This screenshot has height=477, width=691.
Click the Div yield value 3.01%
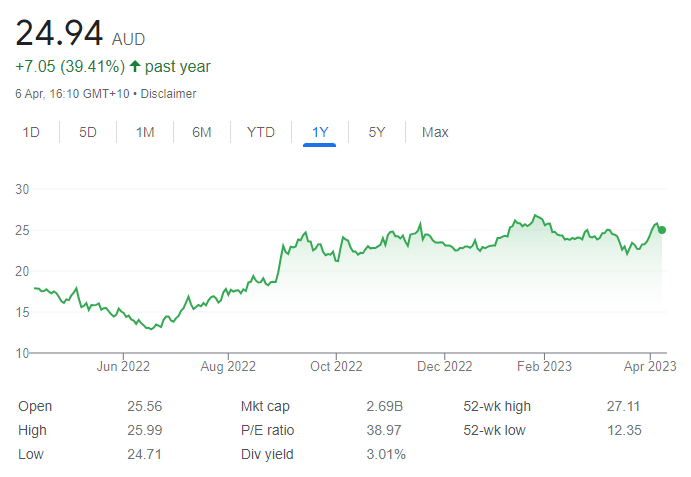(x=386, y=454)
